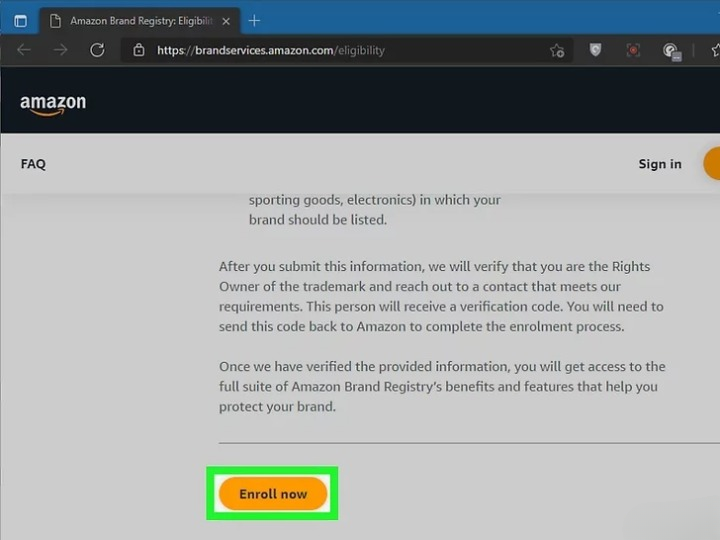Close the Amazon Brand Registry tab
Image resolution: width=720 pixels, height=540 pixels.
click(226, 21)
